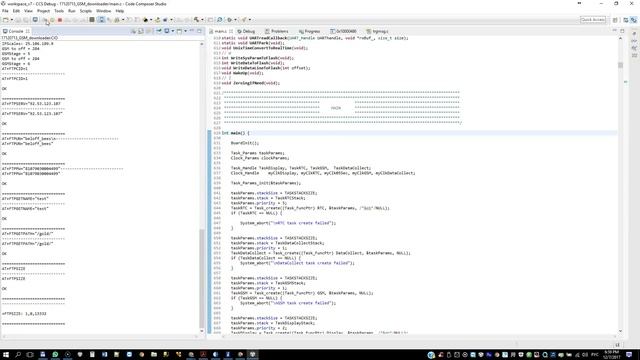Viewport: 640px width, 360px height.
Task: Click the Pin Console icon
Action: [x=159, y=31]
